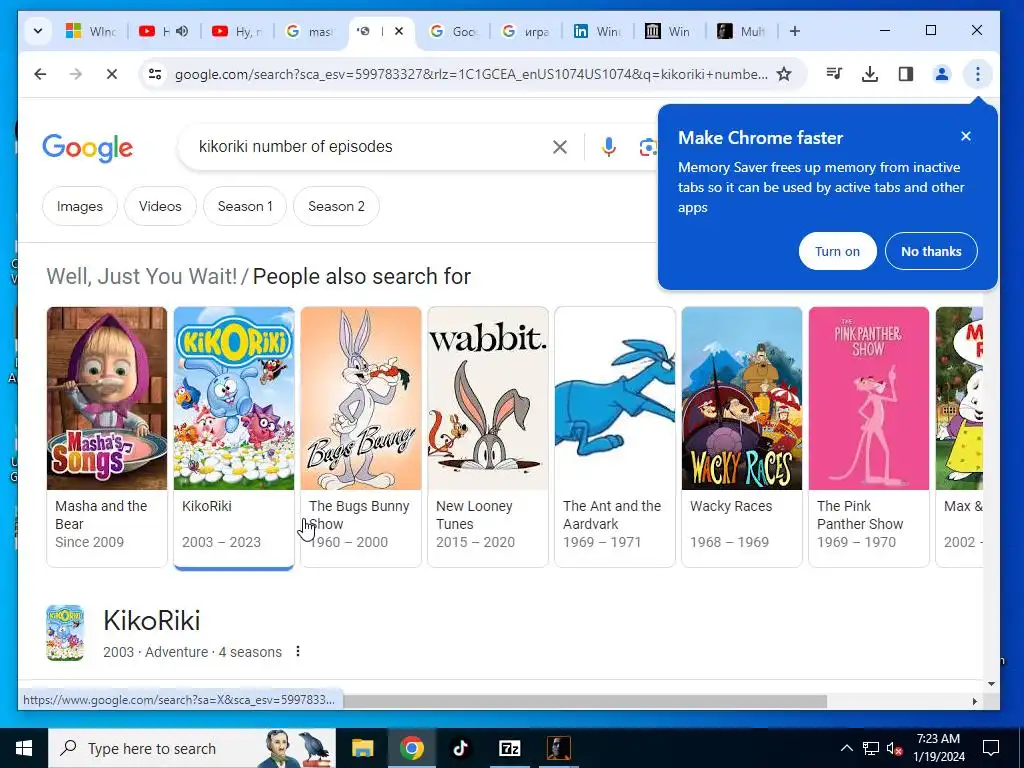Image resolution: width=1024 pixels, height=768 pixels.
Task: Open the Max & Ruby card
Action: click(x=959, y=437)
